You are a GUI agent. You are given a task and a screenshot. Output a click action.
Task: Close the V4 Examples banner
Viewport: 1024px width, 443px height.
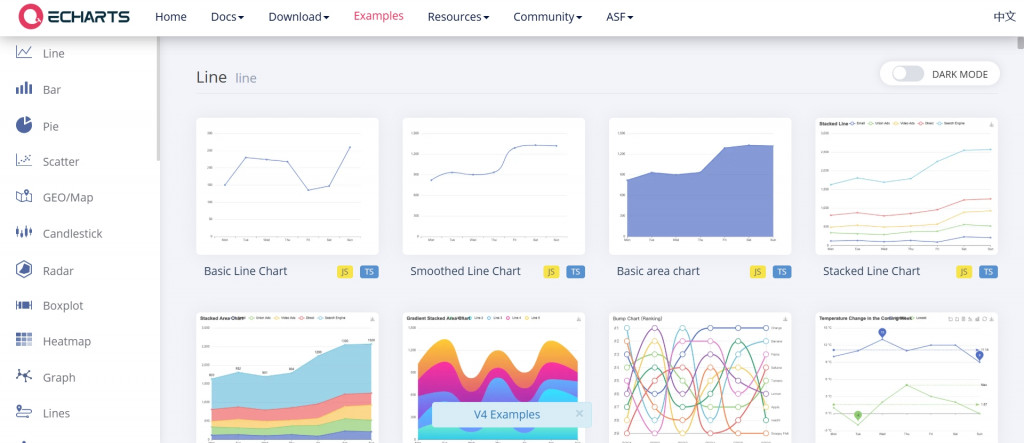click(x=579, y=414)
